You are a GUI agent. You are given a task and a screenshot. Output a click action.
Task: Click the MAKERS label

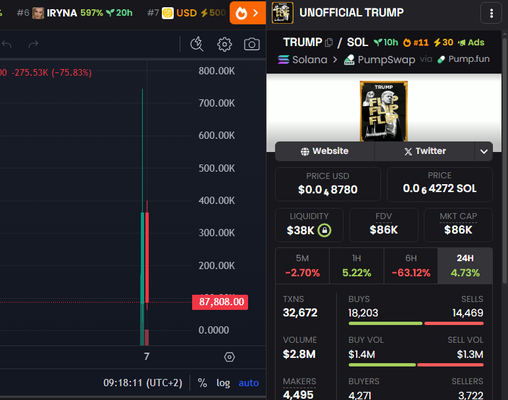click(x=299, y=381)
